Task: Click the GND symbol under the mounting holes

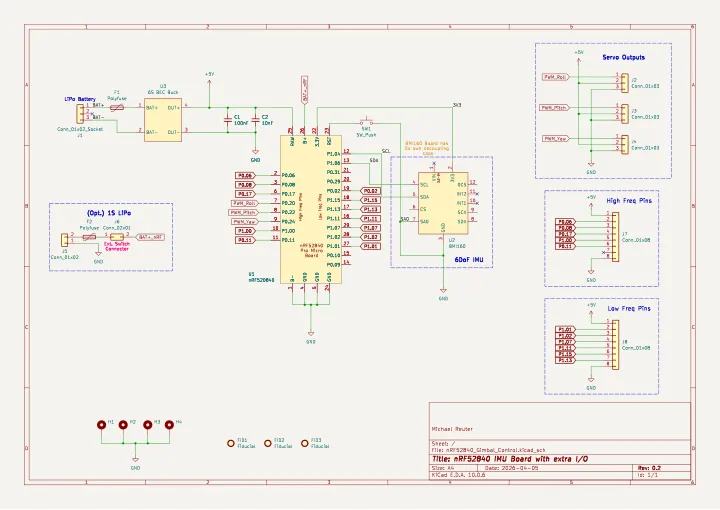Action: [x=135, y=460]
